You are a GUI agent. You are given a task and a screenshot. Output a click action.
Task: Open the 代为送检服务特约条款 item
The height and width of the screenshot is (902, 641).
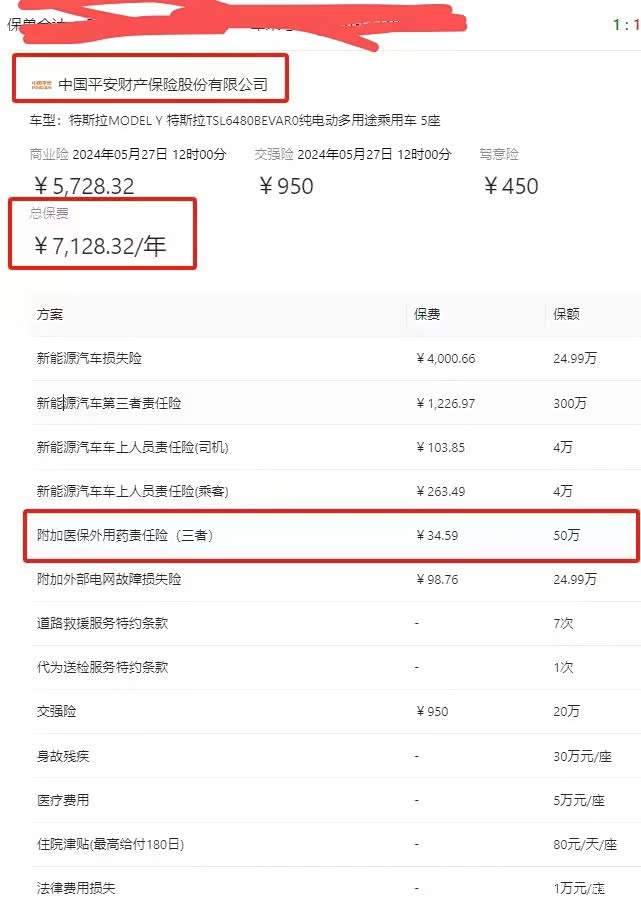coord(102,667)
